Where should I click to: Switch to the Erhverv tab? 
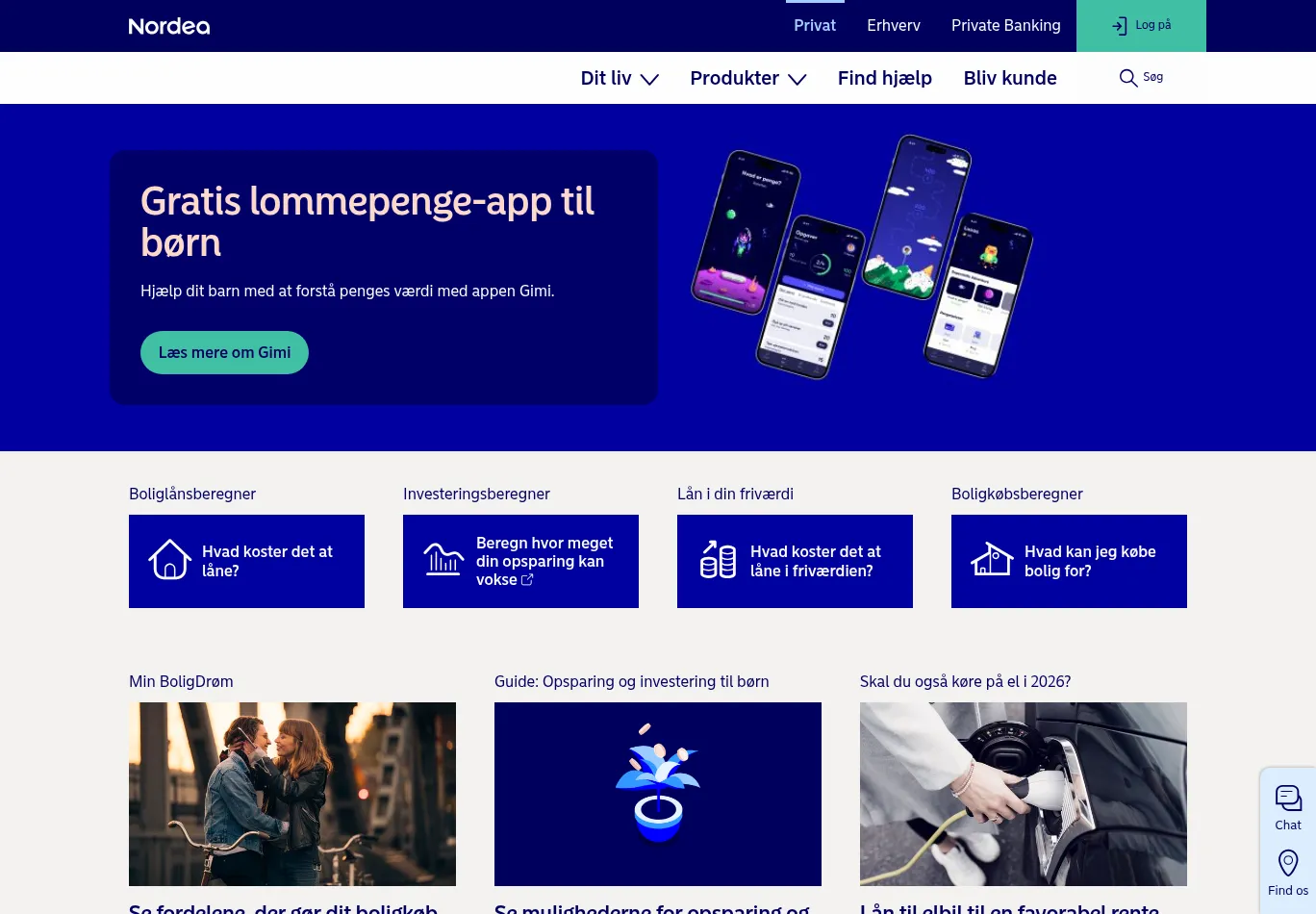point(894,26)
